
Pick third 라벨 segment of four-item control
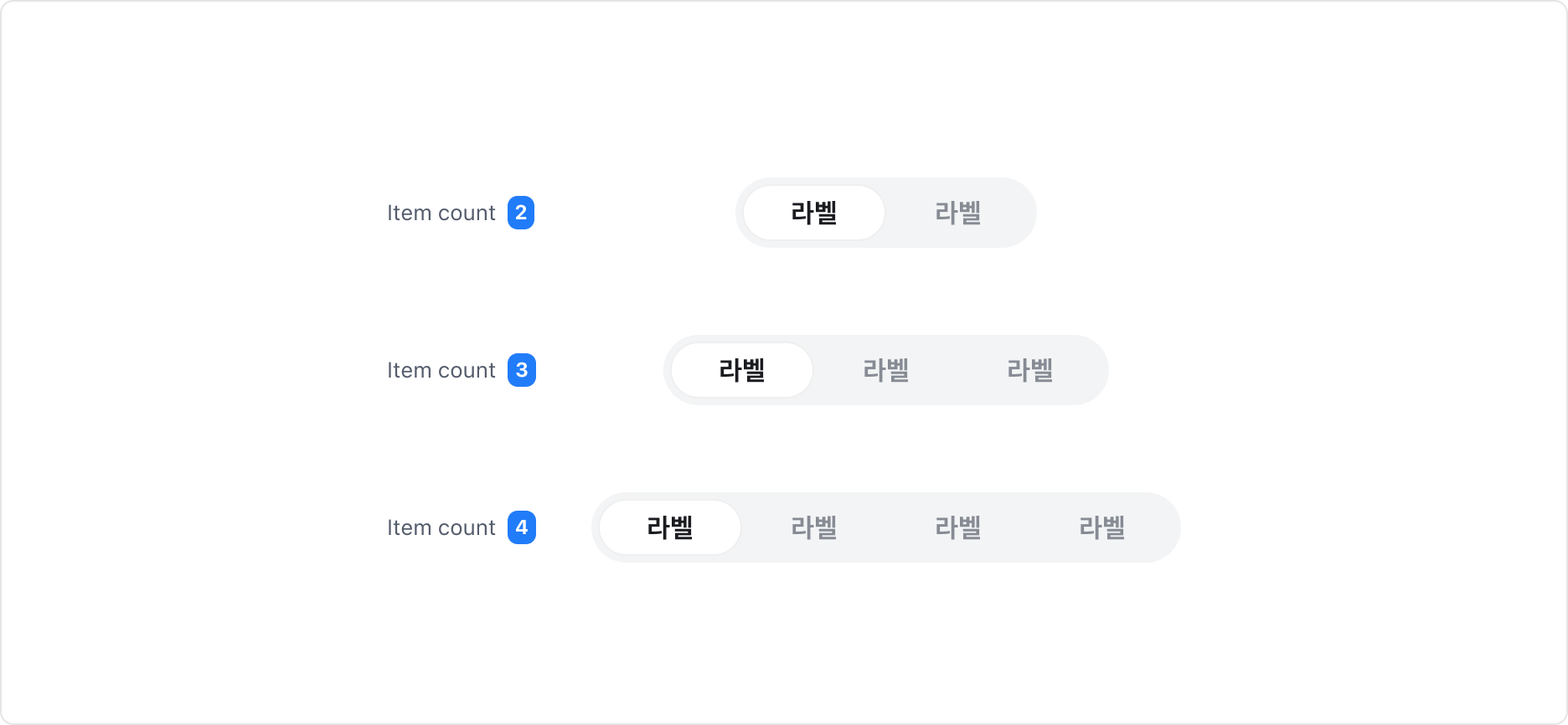[957, 527]
